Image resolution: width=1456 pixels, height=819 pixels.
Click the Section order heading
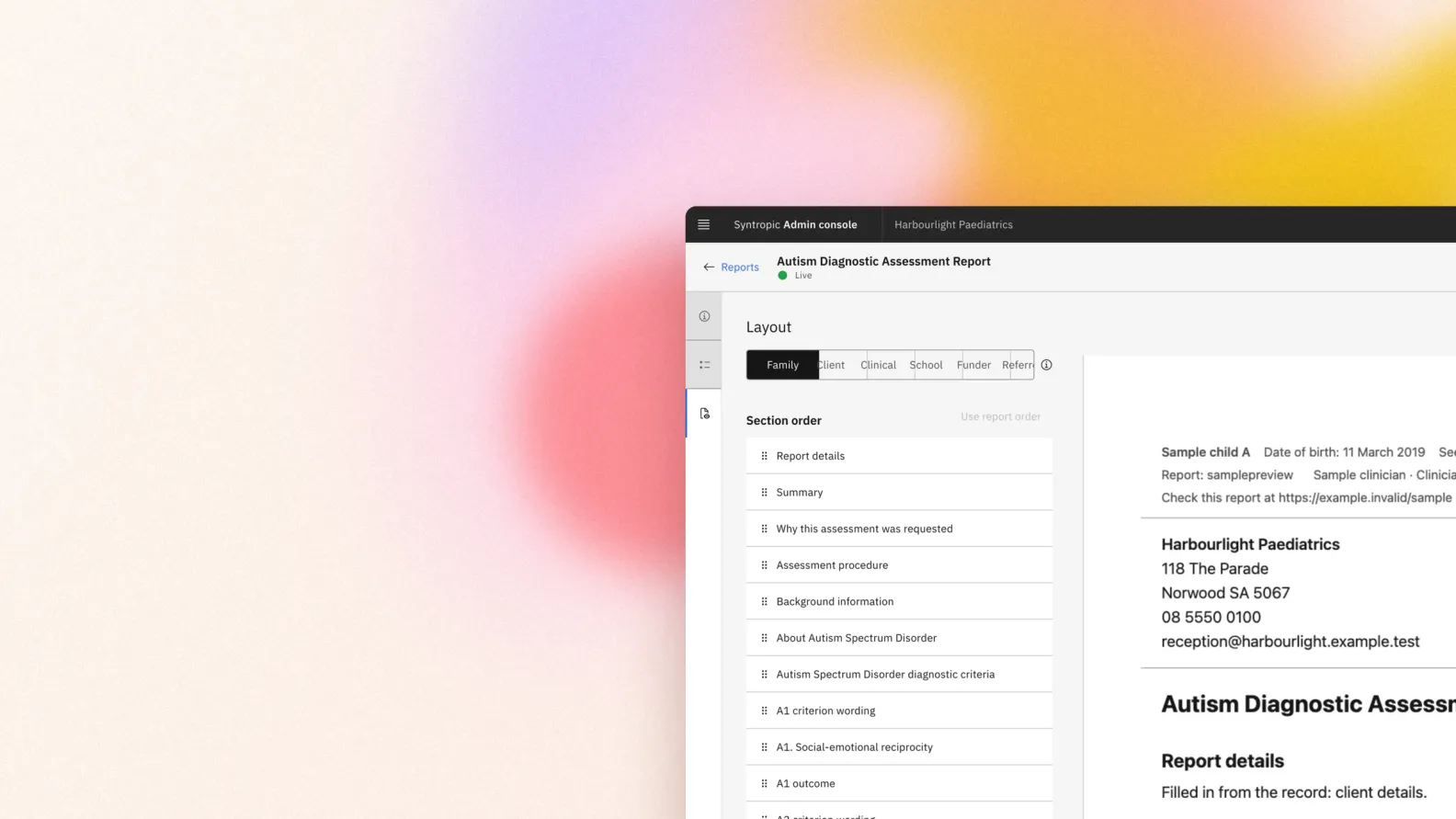(783, 421)
